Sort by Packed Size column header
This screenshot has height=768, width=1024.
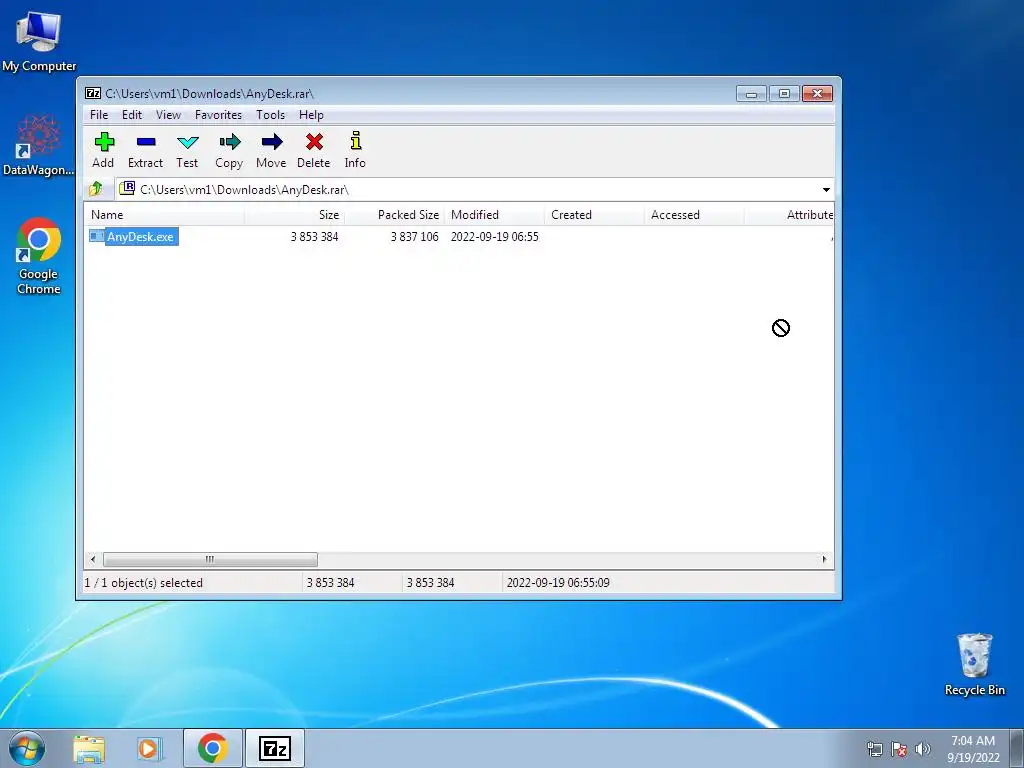(394, 215)
